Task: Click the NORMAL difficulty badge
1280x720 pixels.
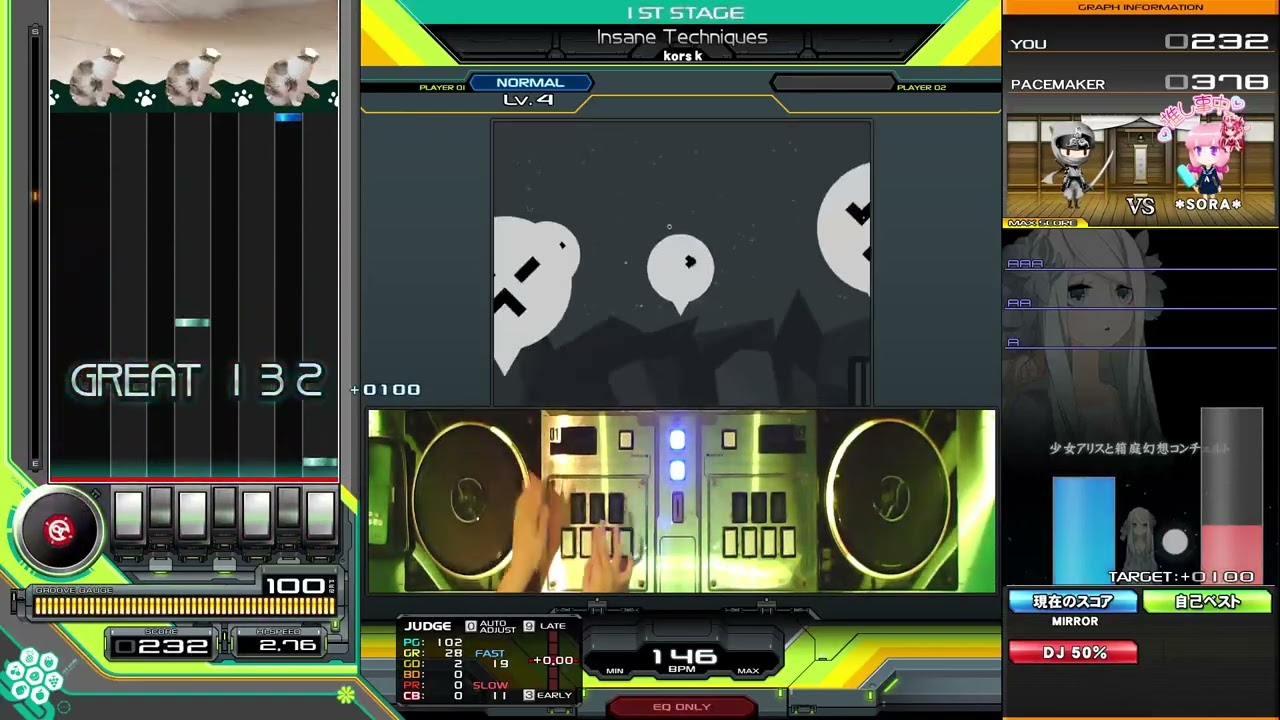Action: pyautogui.click(x=530, y=83)
